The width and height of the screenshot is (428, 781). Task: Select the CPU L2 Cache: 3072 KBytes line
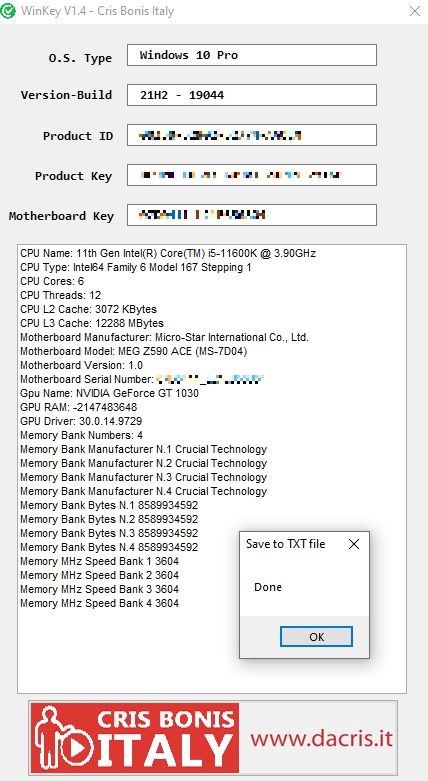click(x=88, y=309)
